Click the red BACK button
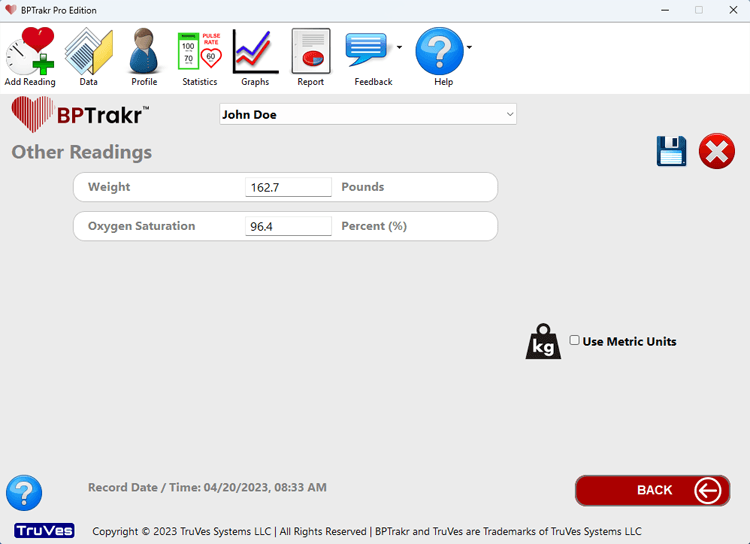750x544 pixels. pos(652,490)
